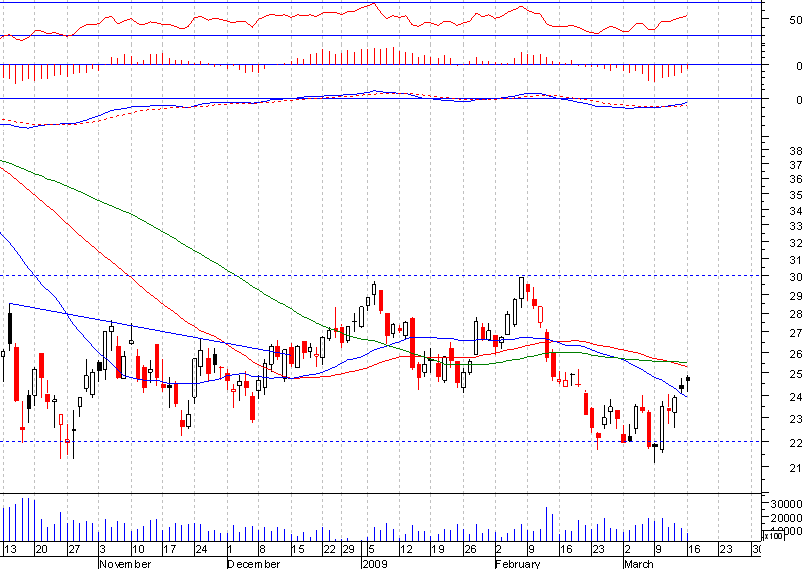
Task: Click date label 24 on time axis
Action: click(x=201, y=549)
